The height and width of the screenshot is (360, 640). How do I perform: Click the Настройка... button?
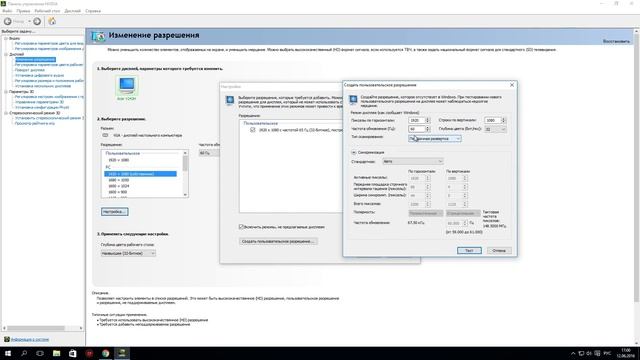coord(115,212)
